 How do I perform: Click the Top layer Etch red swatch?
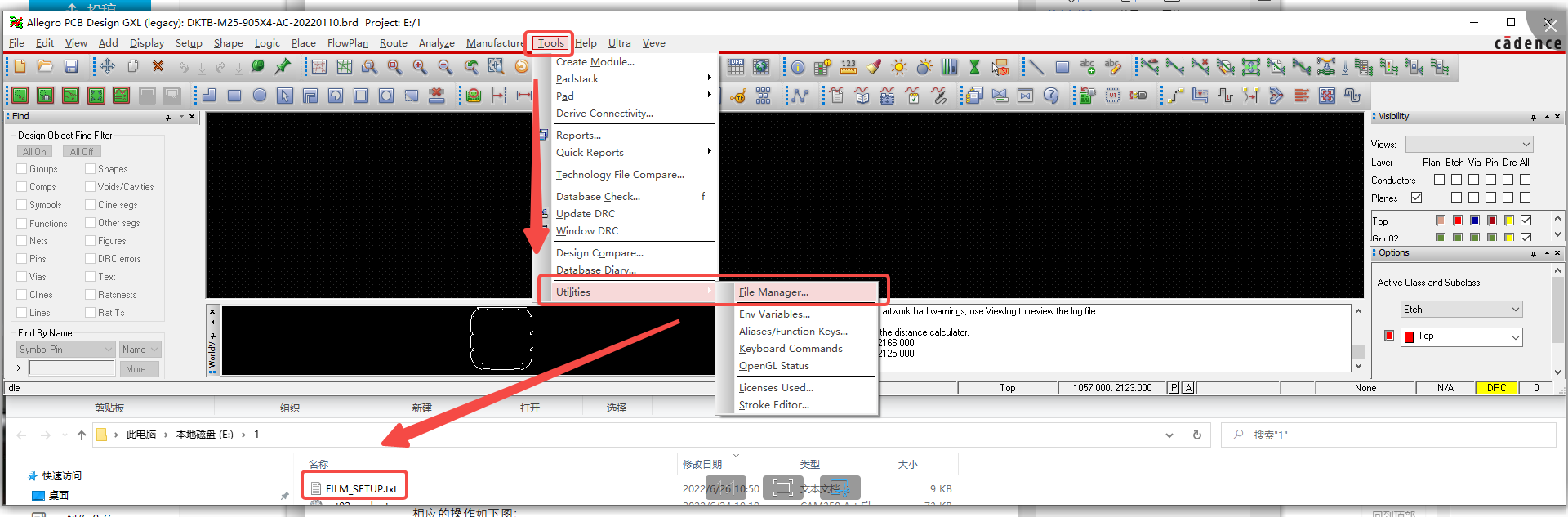[x=1458, y=221]
